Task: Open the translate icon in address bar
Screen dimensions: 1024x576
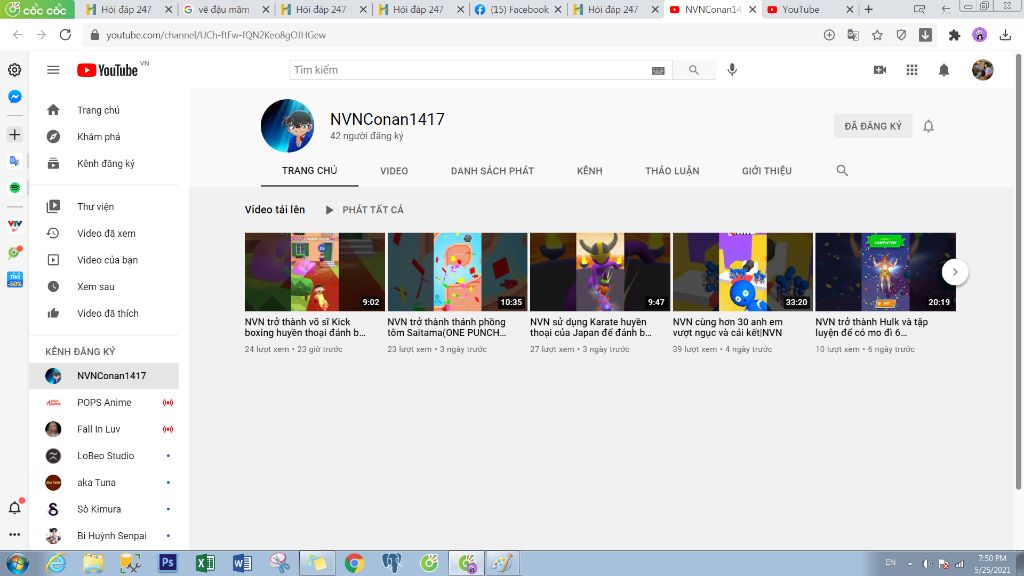Action: pyautogui.click(x=853, y=35)
